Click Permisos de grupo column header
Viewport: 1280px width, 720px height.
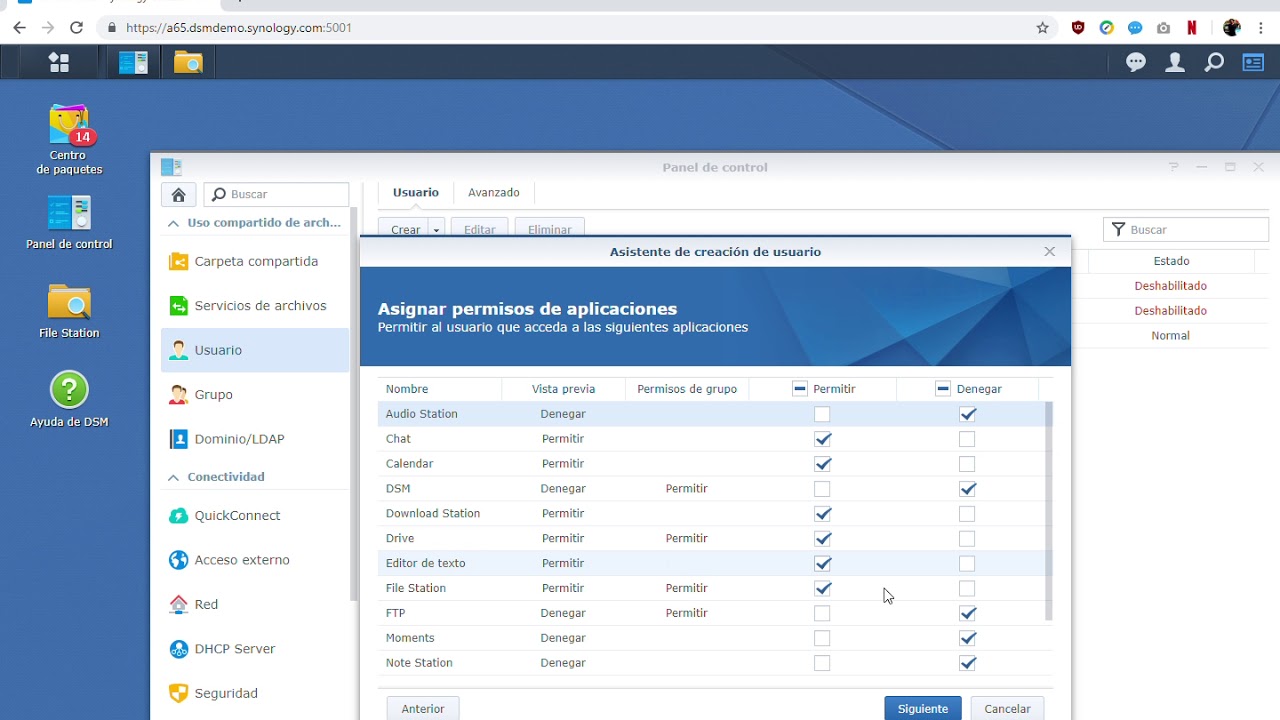[x=687, y=389]
